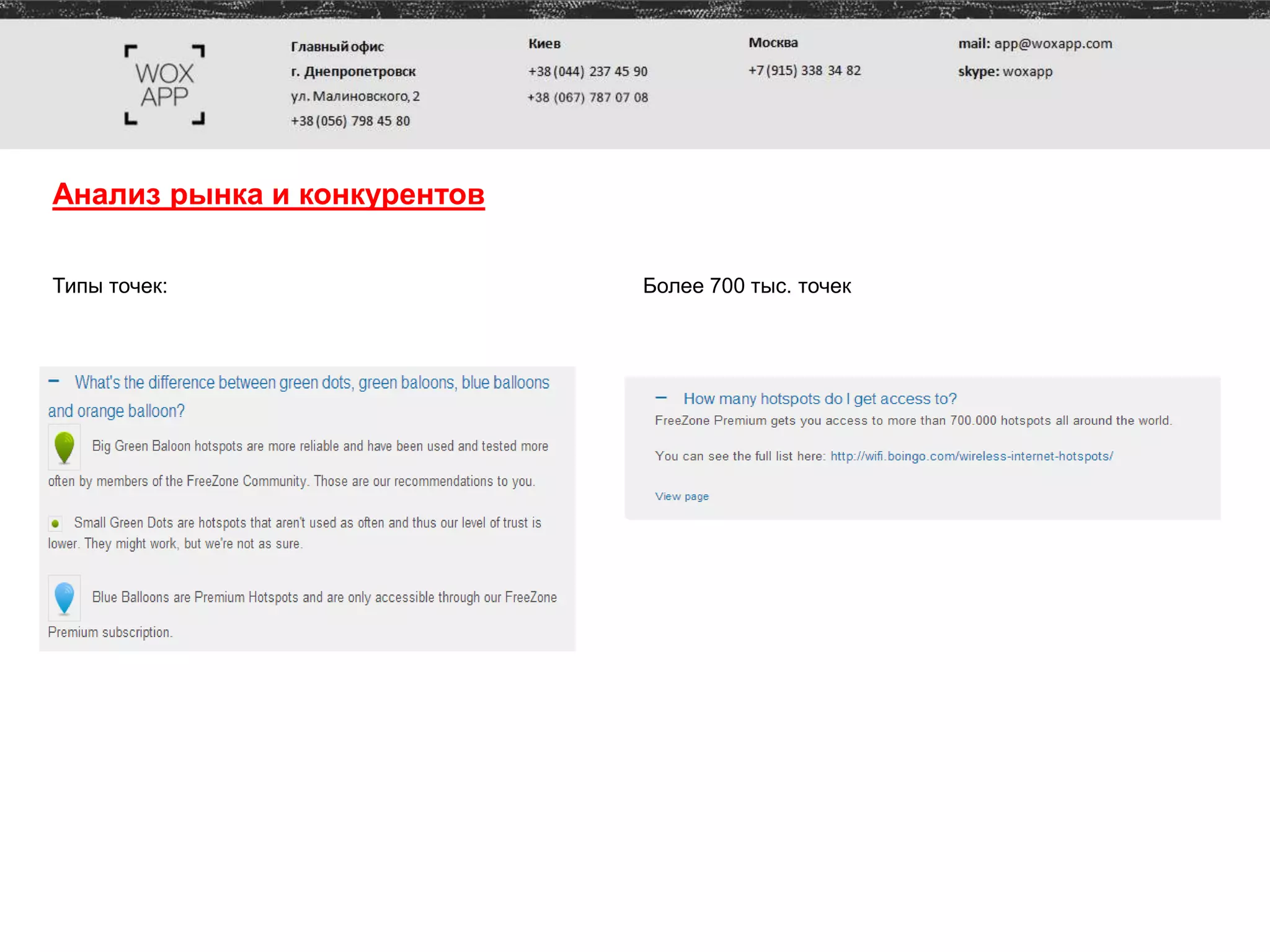Click the Анализ рынка и конкурентов title
Viewport: 1270px width, 952px height.
pos(268,195)
